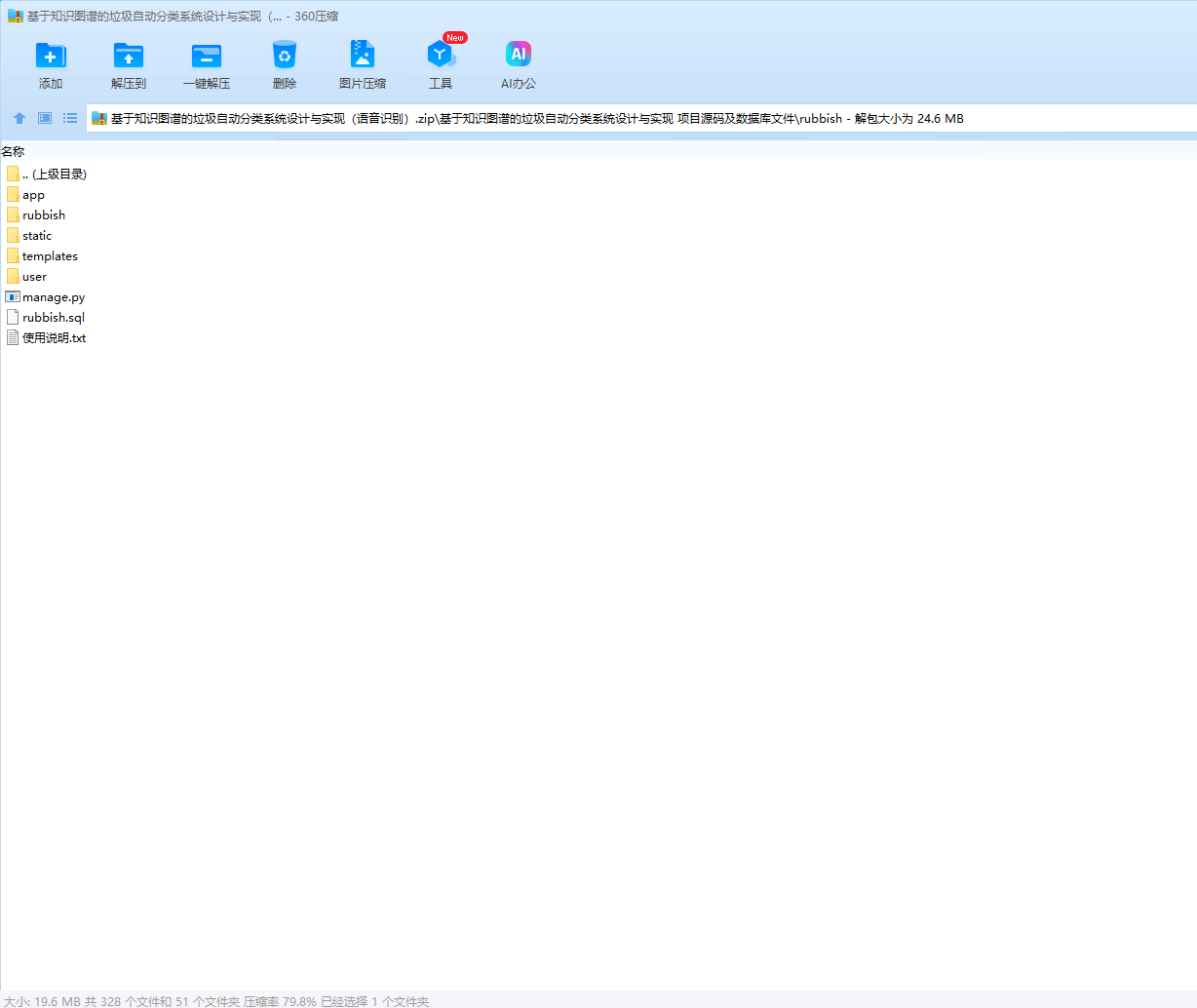Select the rubbish folder icon
The image size is (1197, 1008).
pos(13,214)
